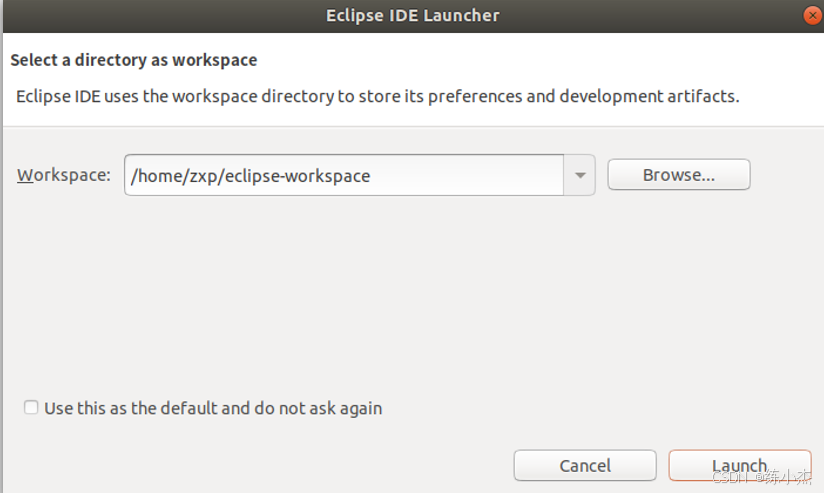Screen dimensions: 824x493
Task: Open the Browse... directory chooser
Action: pos(678,174)
